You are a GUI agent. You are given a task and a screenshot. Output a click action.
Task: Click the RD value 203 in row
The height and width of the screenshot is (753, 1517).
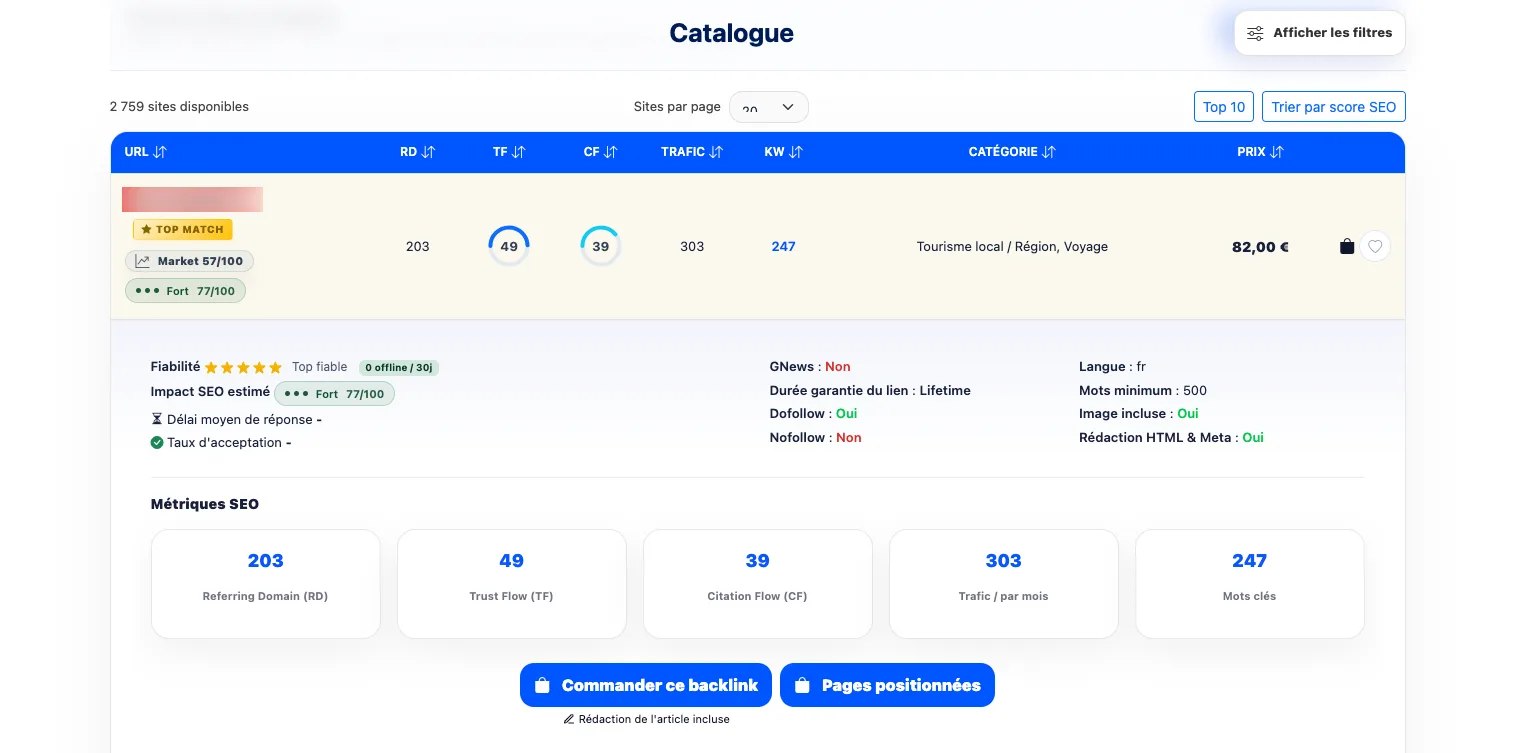tap(417, 246)
